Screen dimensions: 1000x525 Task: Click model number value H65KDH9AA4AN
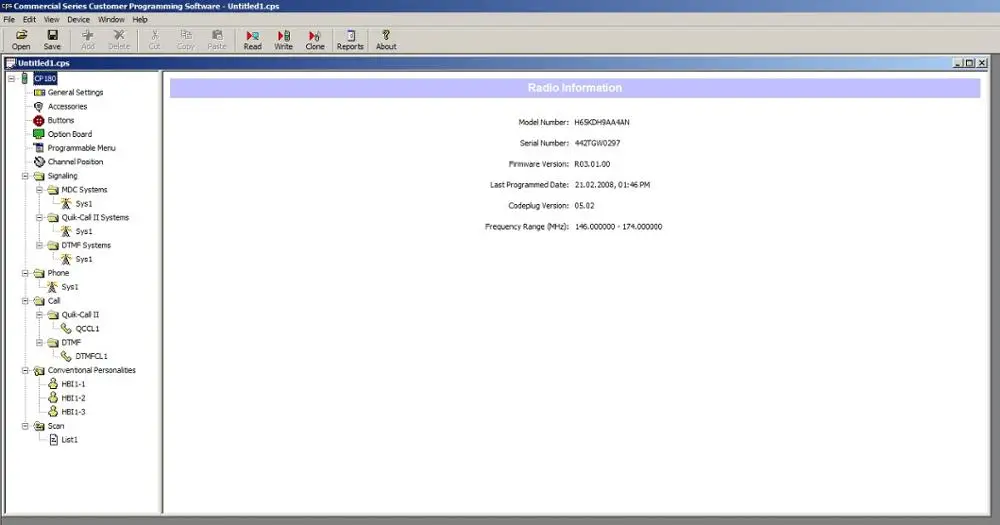tap(601, 122)
